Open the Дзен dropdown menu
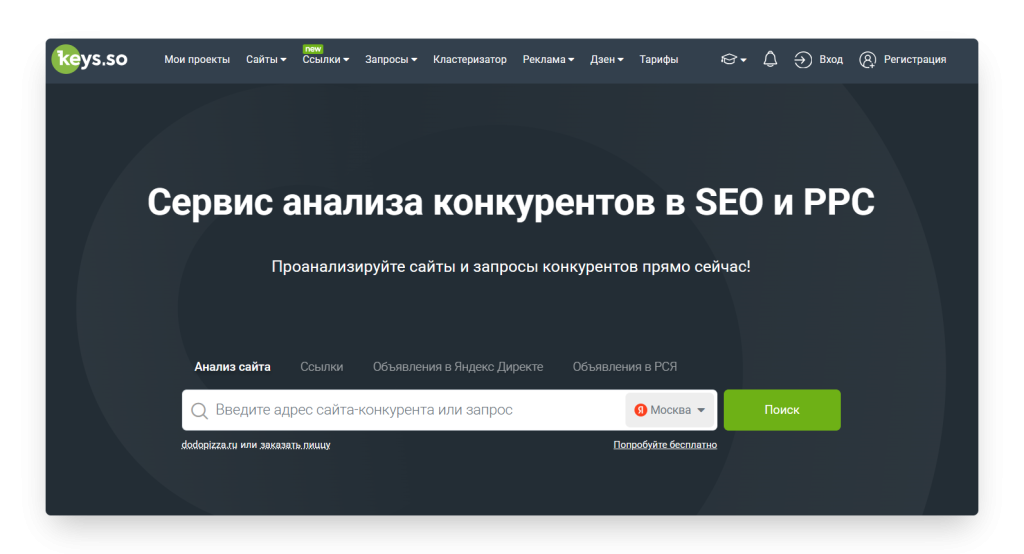The image size is (1024, 554). [606, 60]
